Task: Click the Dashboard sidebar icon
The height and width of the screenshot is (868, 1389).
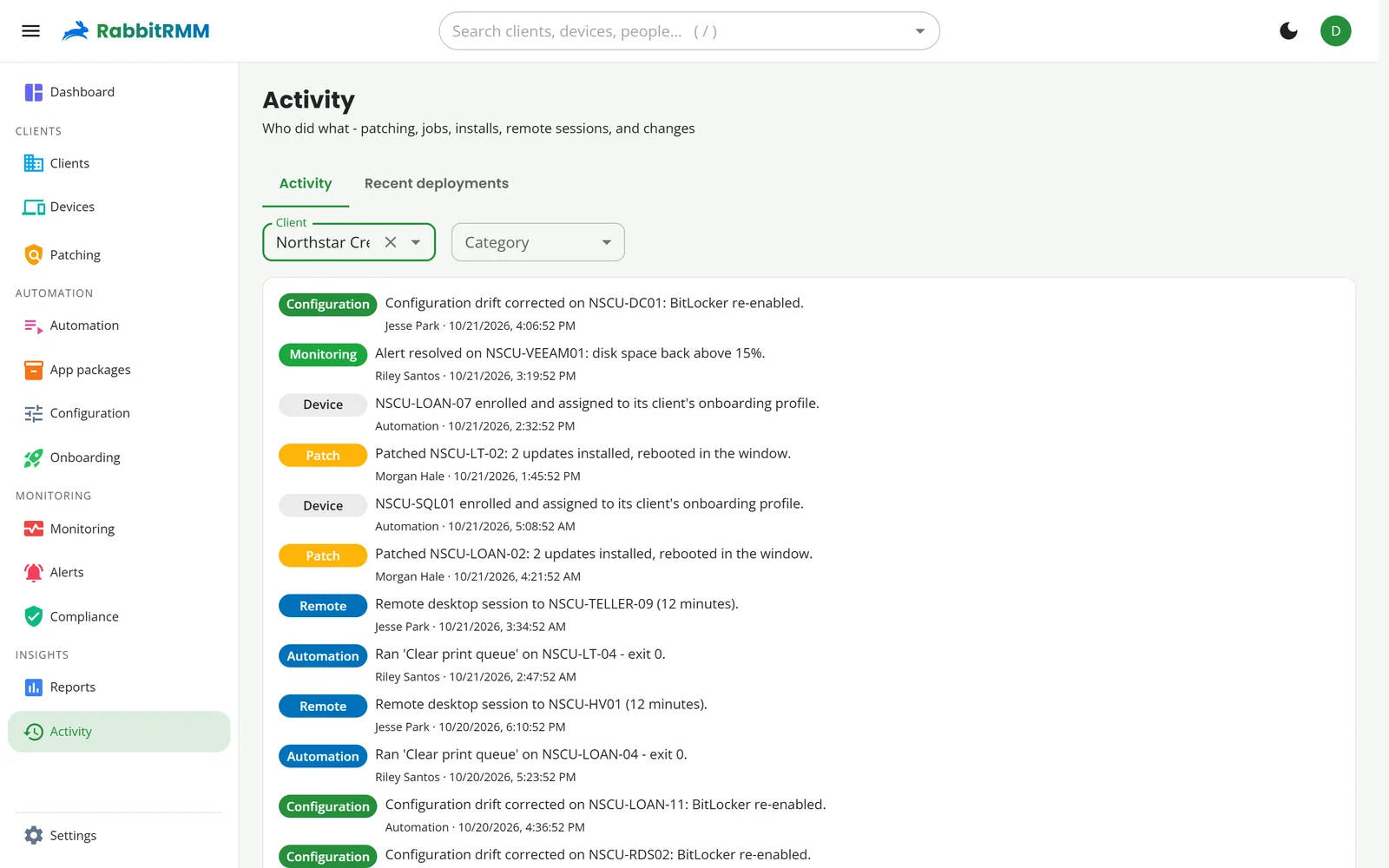Action: [34, 92]
